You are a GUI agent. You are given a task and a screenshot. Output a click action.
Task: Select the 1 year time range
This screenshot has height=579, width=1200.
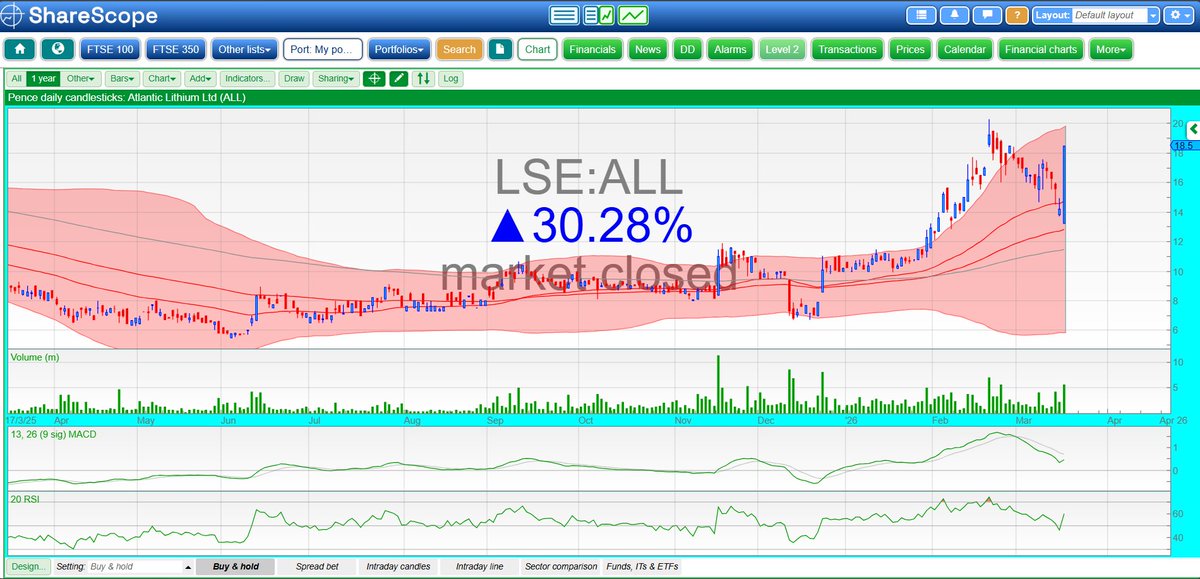43,78
